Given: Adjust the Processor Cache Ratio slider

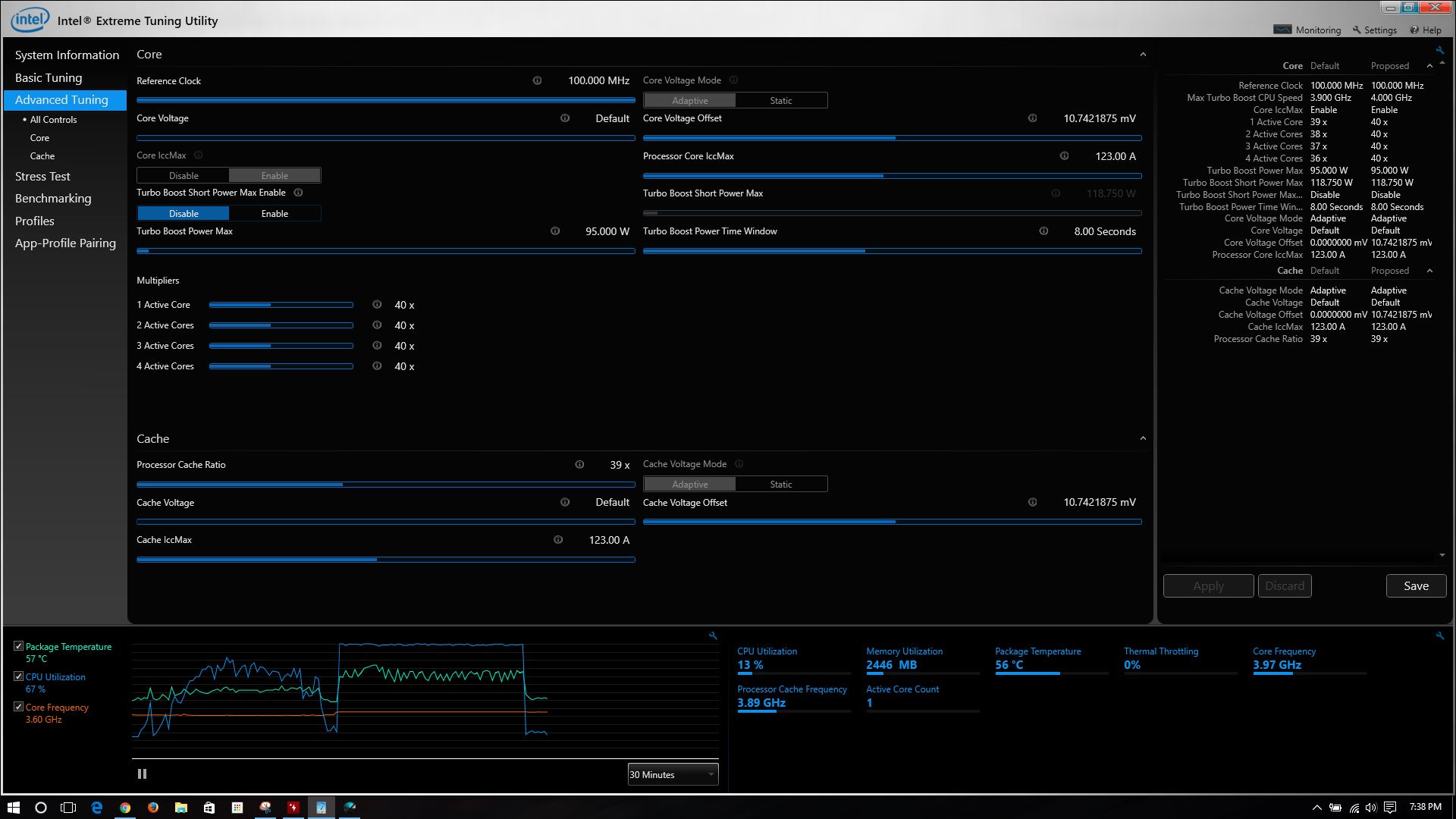Looking at the screenshot, I should [385, 484].
